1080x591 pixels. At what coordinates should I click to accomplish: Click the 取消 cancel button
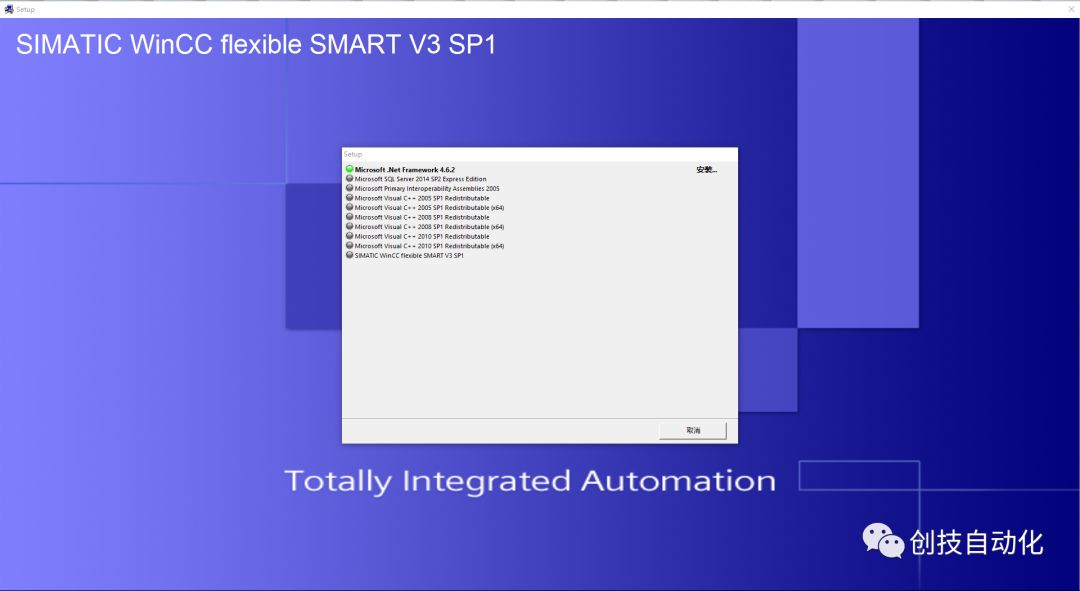pyautogui.click(x=692, y=431)
